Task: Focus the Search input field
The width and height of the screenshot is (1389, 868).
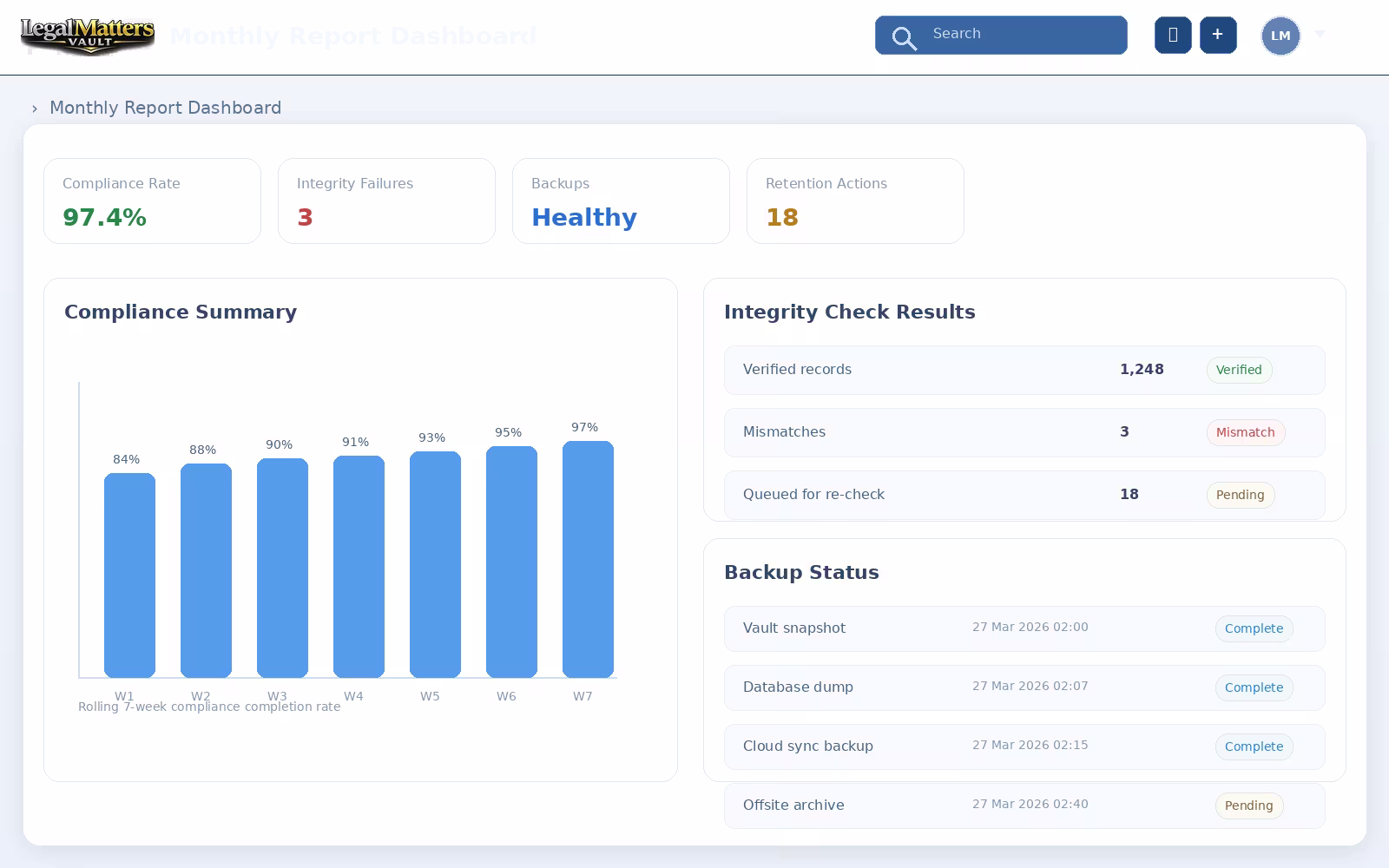Action: click(1001, 35)
